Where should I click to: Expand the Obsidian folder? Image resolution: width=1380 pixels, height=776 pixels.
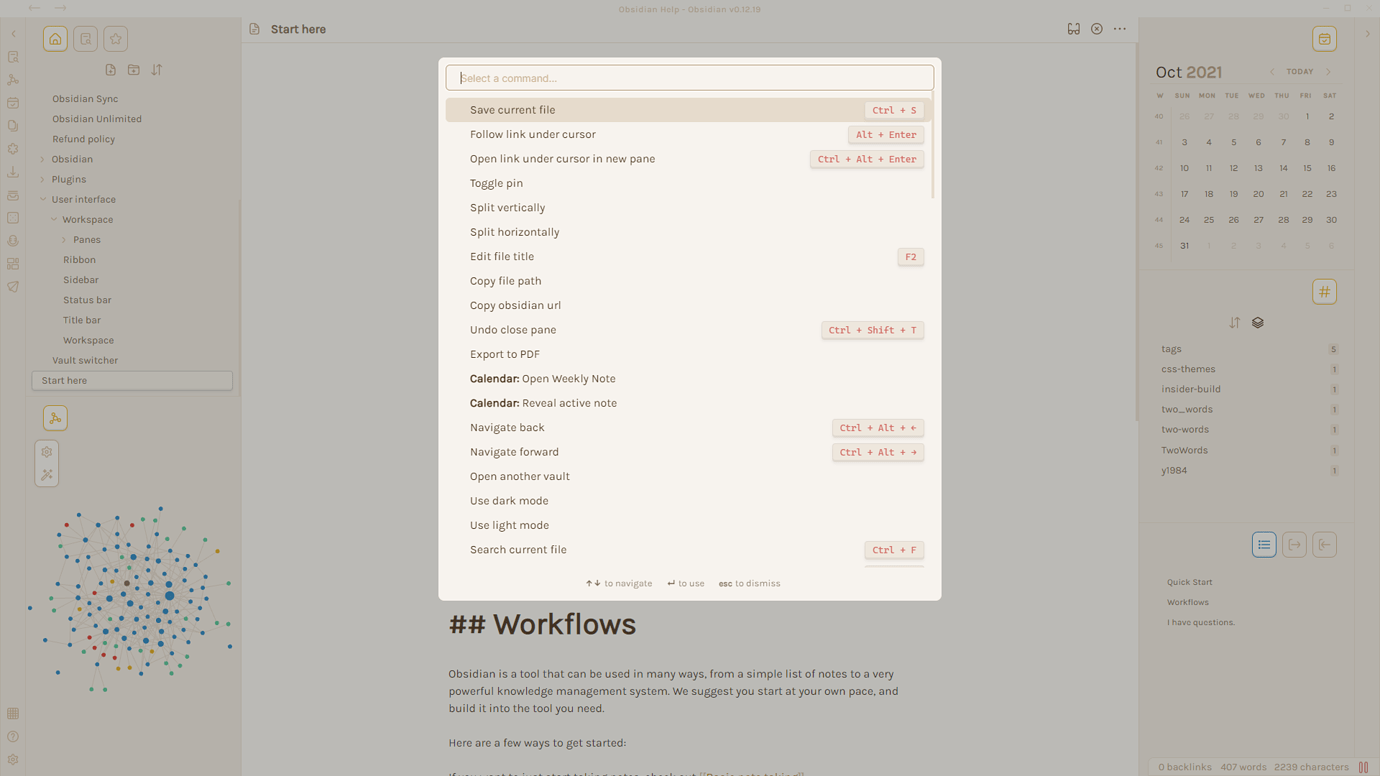tap(42, 159)
